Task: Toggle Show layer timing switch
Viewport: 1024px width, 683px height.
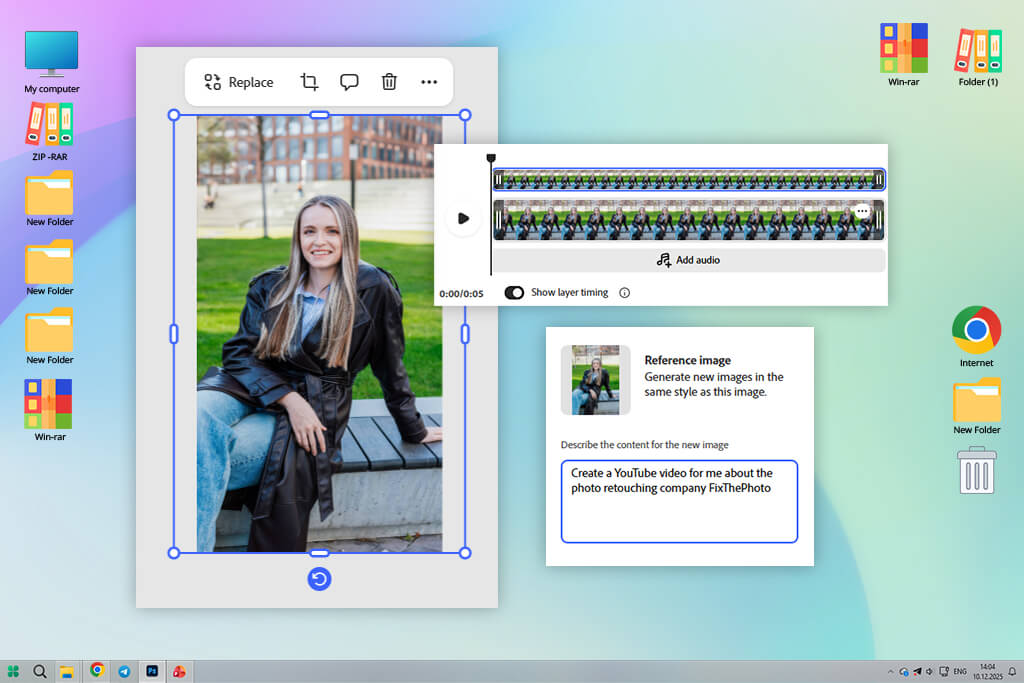Action: point(514,293)
